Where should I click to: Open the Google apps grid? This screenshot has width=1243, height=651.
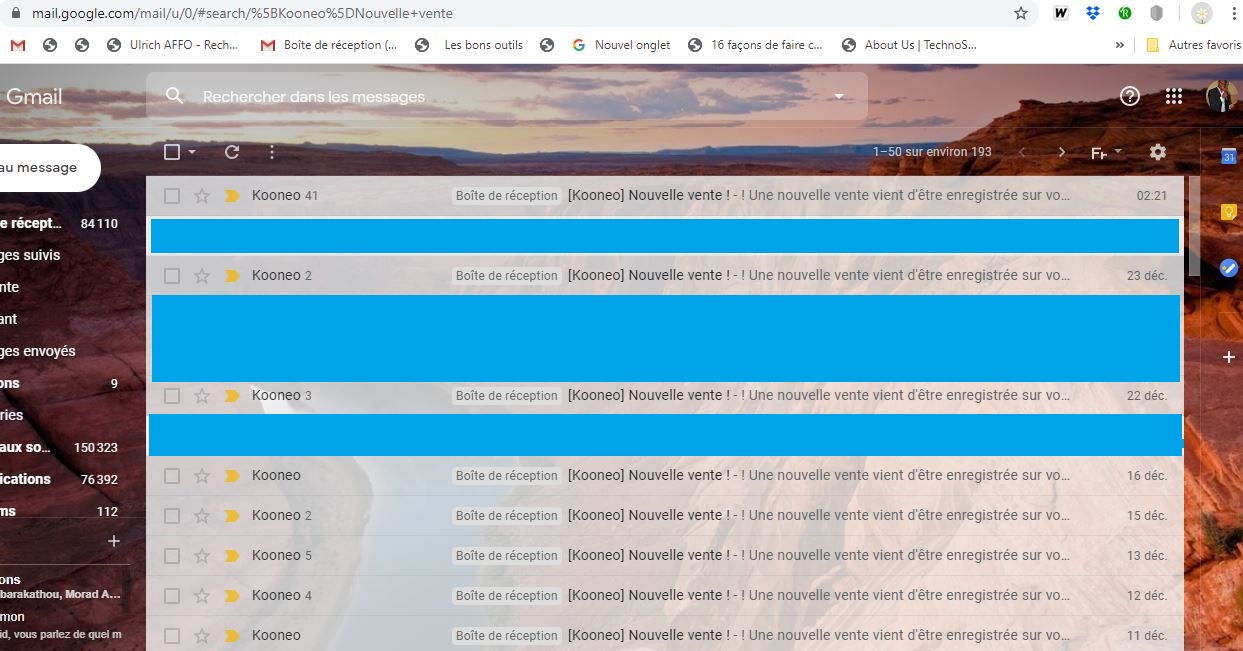(x=1173, y=96)
